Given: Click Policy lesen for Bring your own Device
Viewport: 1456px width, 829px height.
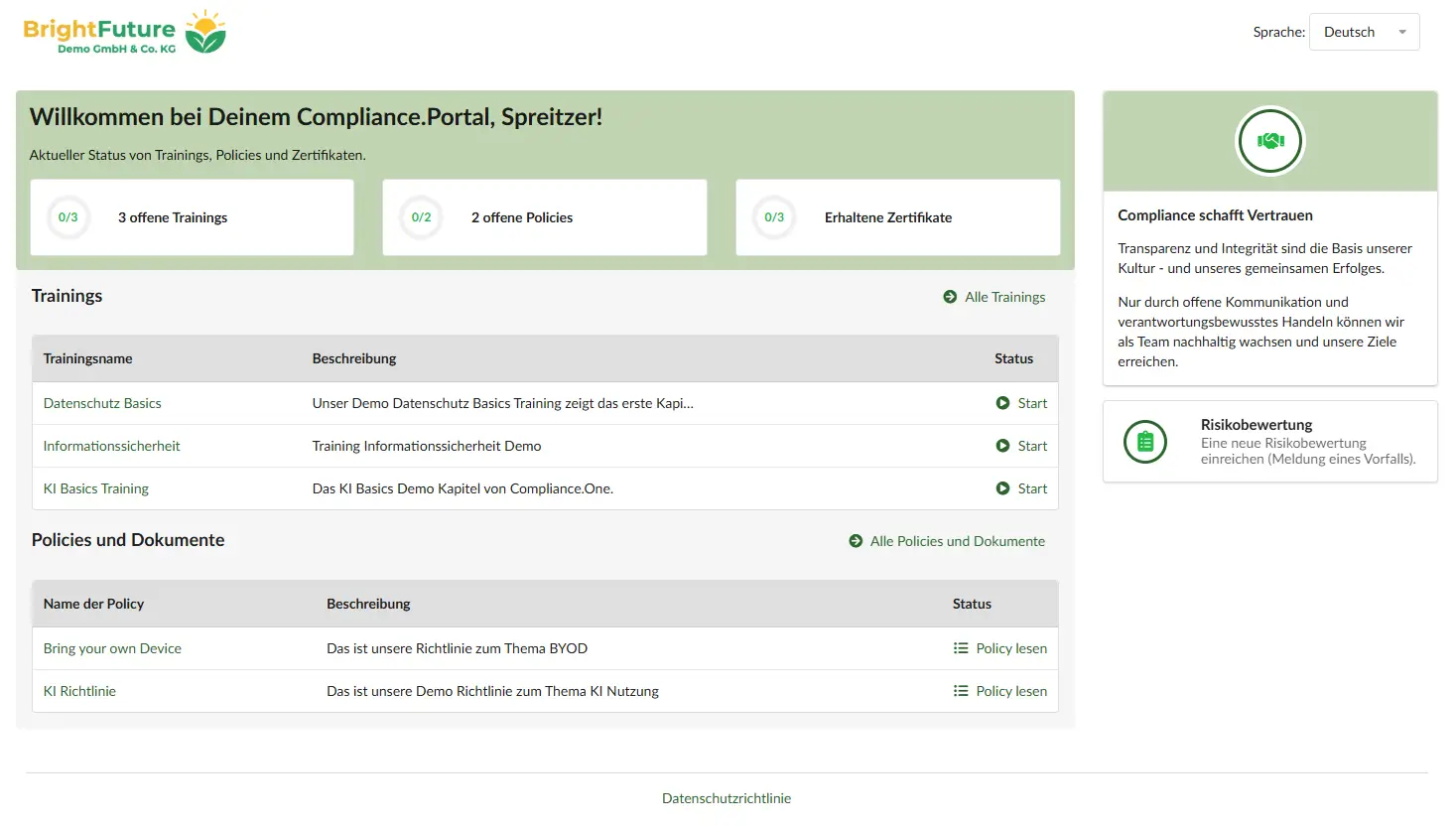Looking at the screenshot, I should click(1011, 648).
